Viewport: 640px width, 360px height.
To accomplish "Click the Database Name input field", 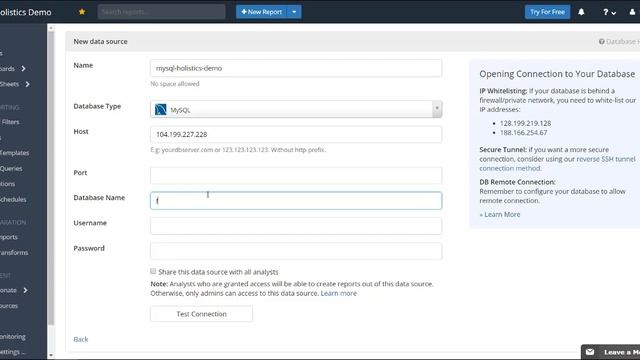I will [296, 200].
